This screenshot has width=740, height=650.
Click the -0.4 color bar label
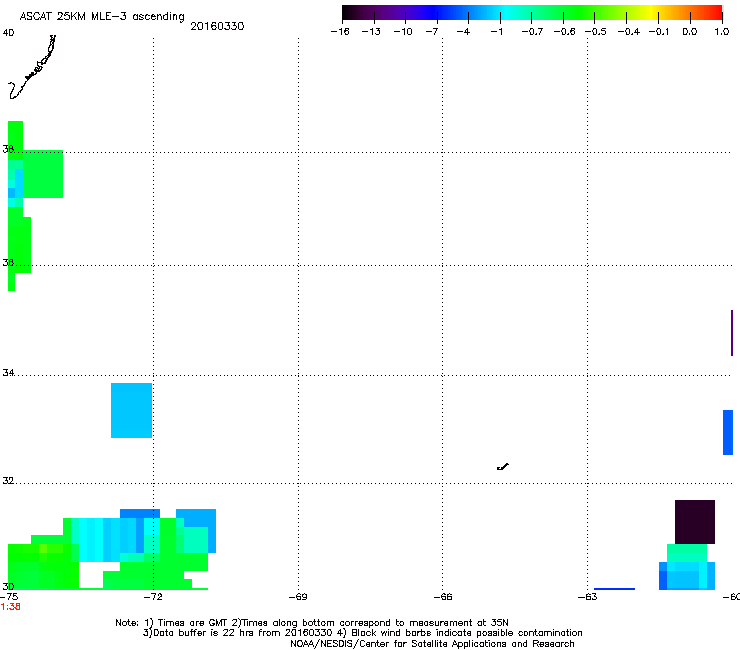(629, 32)
